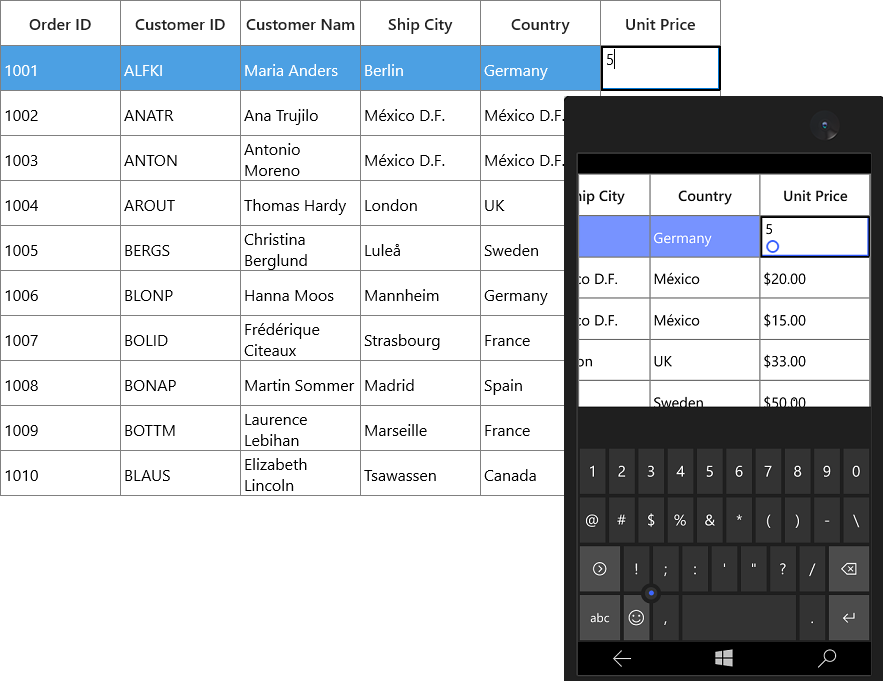Tap the Country column header on the phone
Viewport: 883px width, 681px height.
point(705,195)
